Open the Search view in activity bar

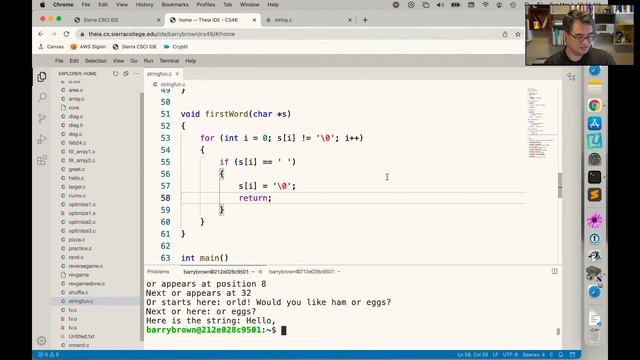point(42,97)
